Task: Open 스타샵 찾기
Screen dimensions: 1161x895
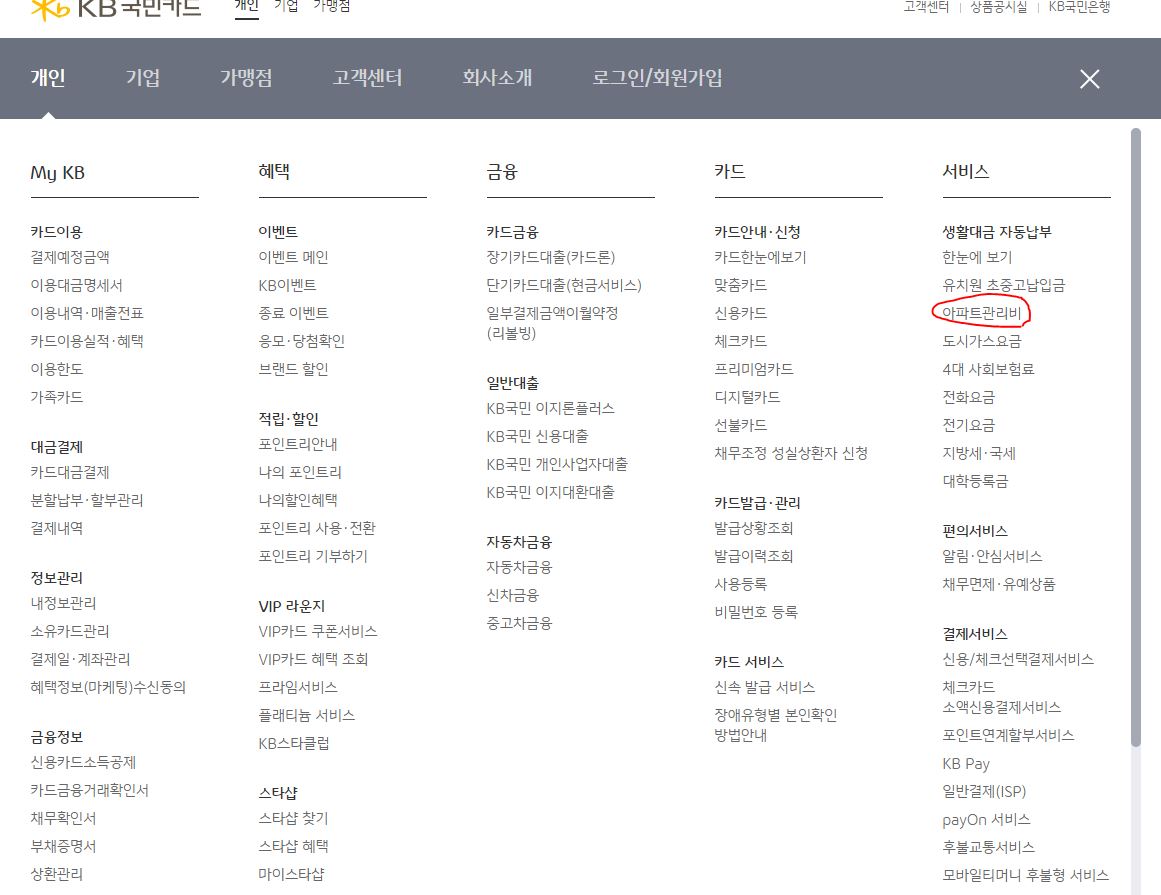Action: click(293, 818)
